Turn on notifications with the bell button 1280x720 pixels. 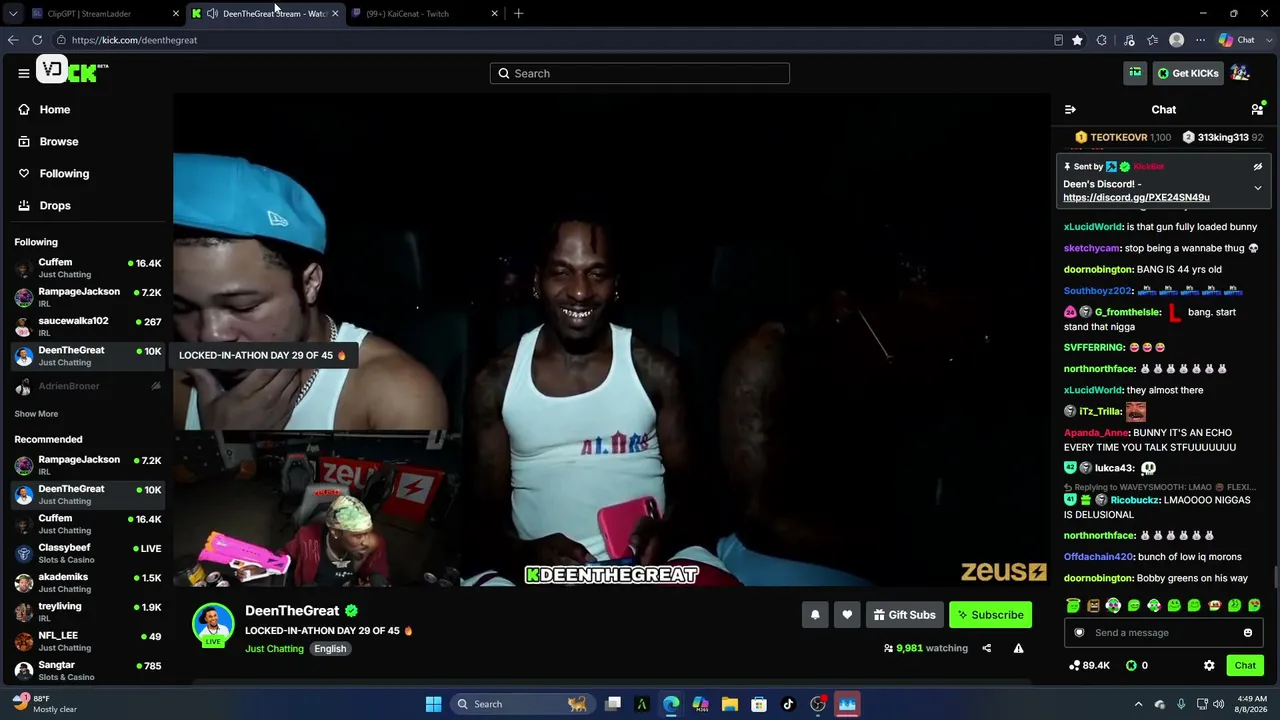click(x=815, y=615)
